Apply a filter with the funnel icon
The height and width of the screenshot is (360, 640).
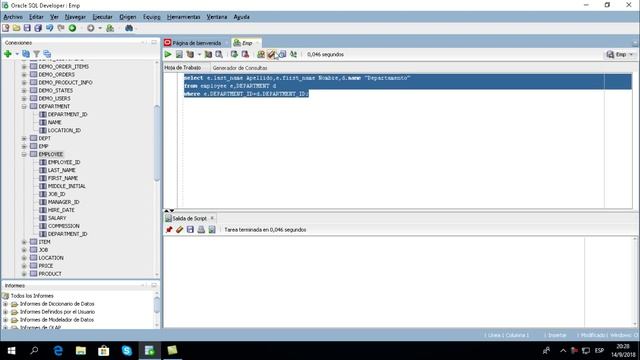point(36,54)
